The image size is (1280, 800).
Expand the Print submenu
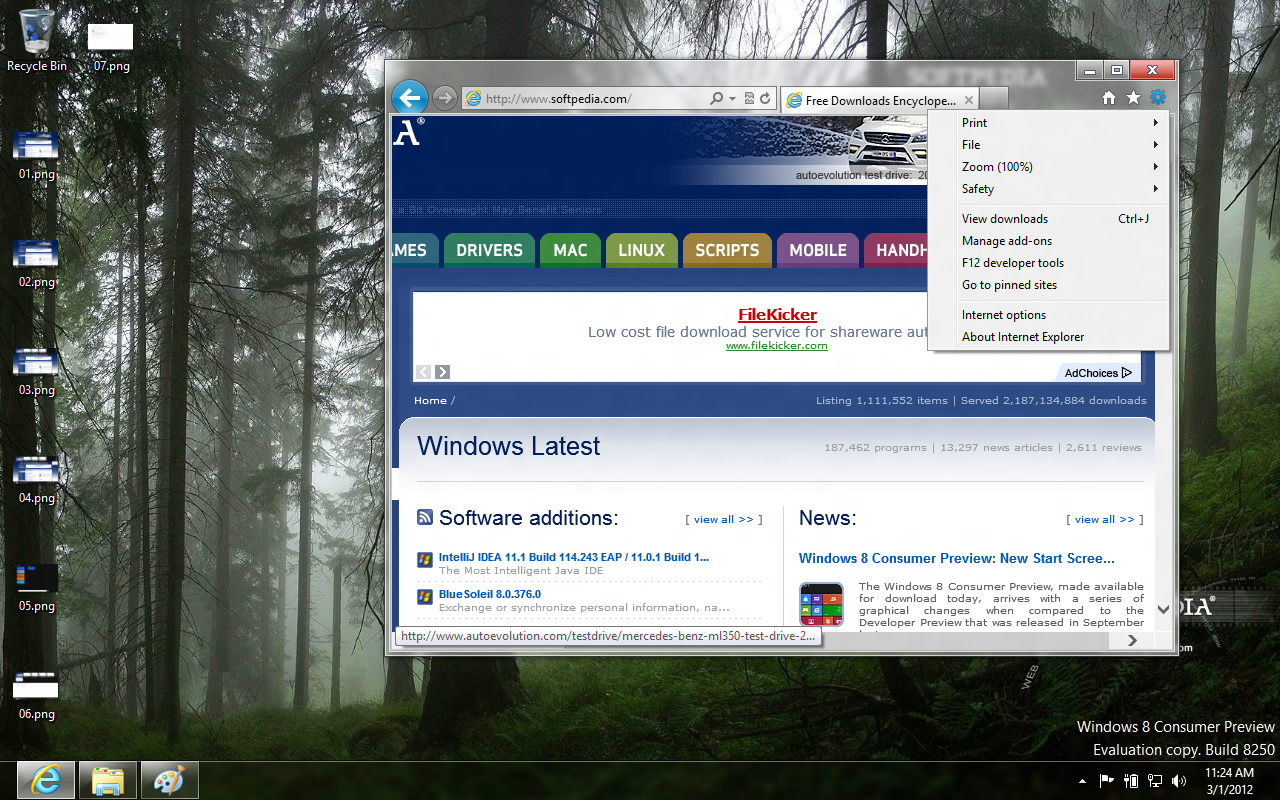click(x=1048, y=123)
